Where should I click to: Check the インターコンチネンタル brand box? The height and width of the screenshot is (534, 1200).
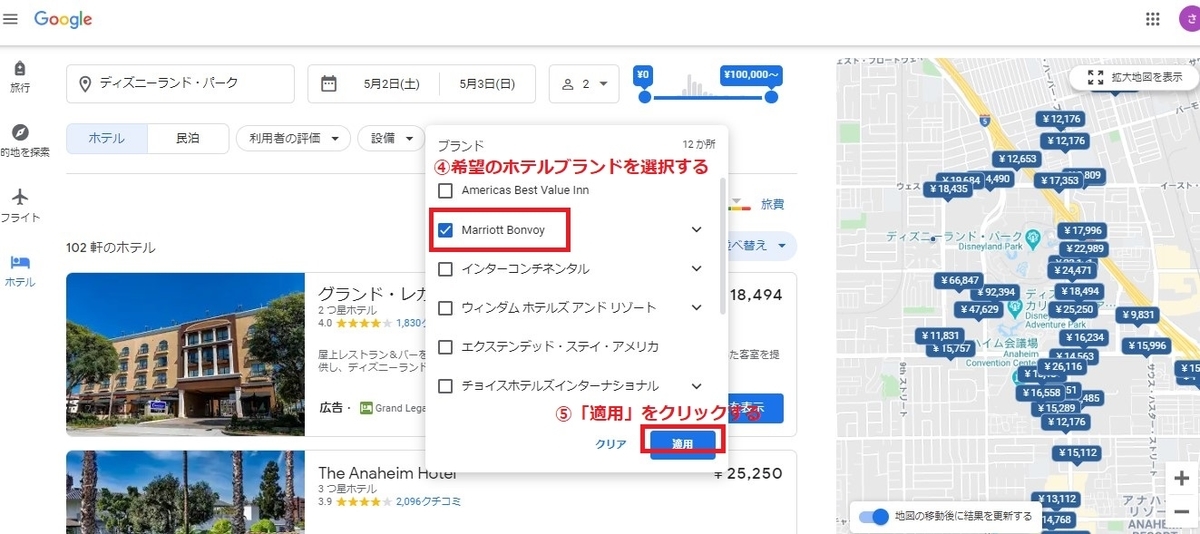click(446, 269)
